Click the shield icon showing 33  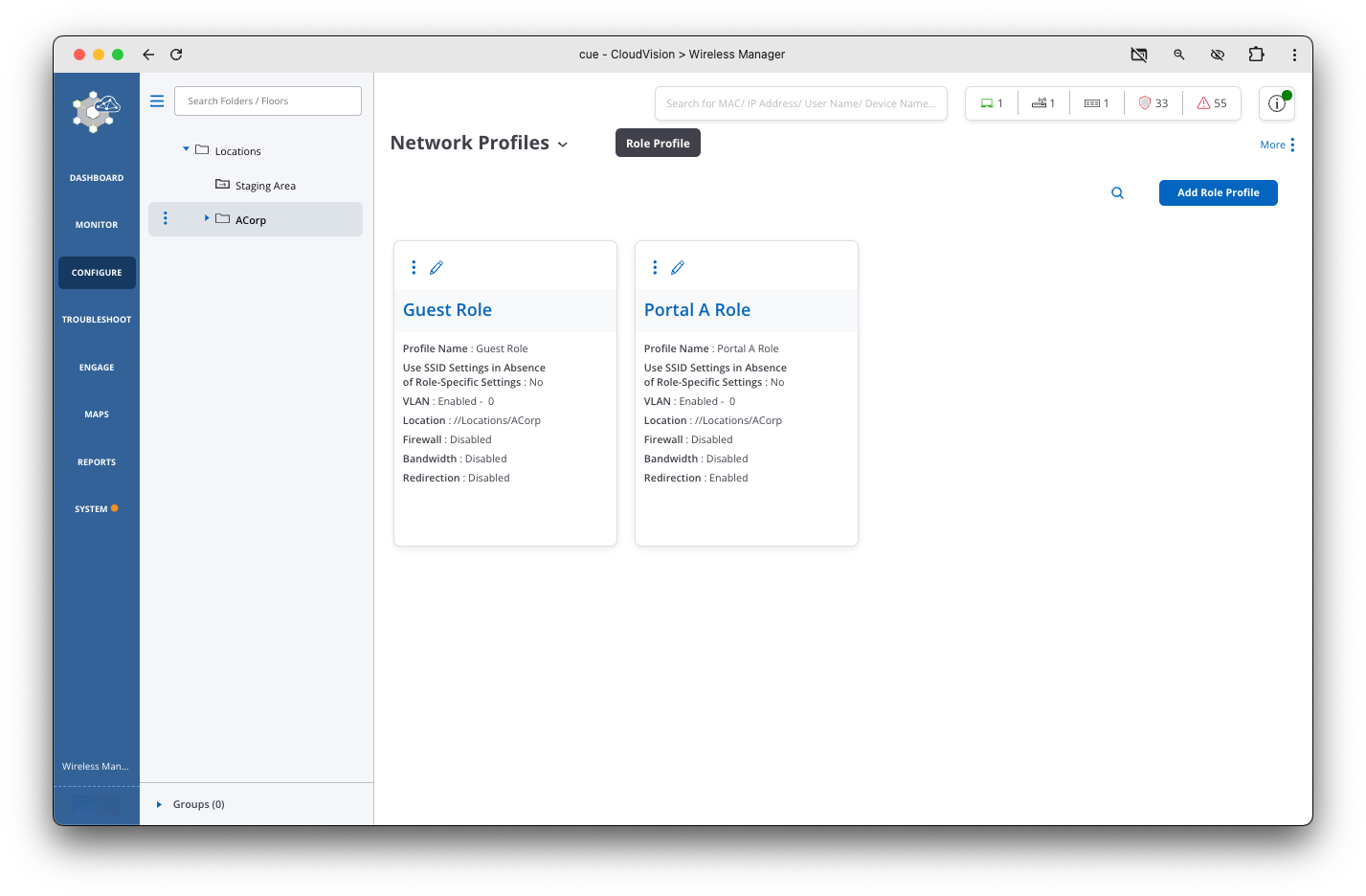click(x=1153, y=103)
